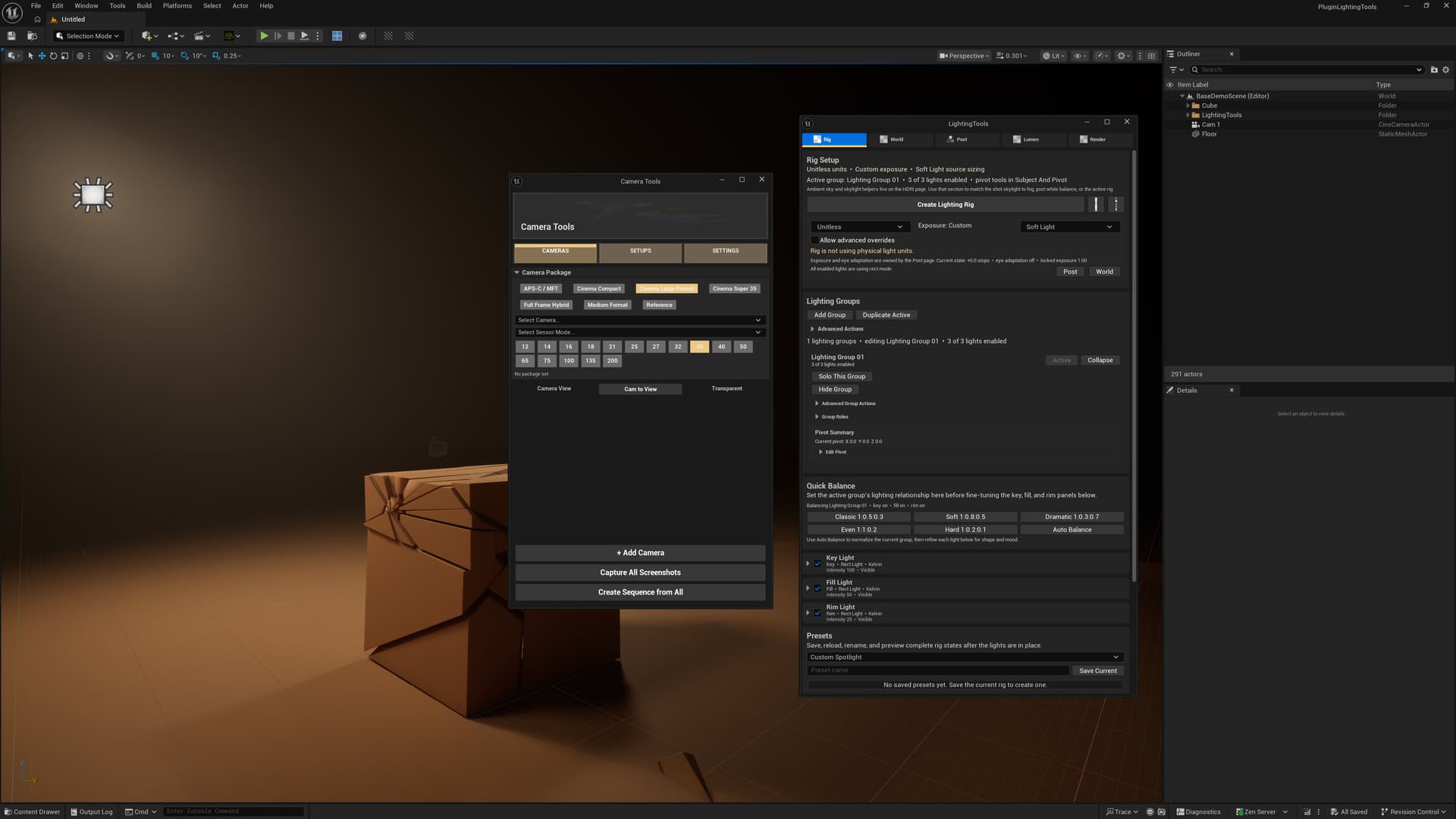Click the Create Lighting Rig button
The image size is (1456, 819).
tap(945, 205)
